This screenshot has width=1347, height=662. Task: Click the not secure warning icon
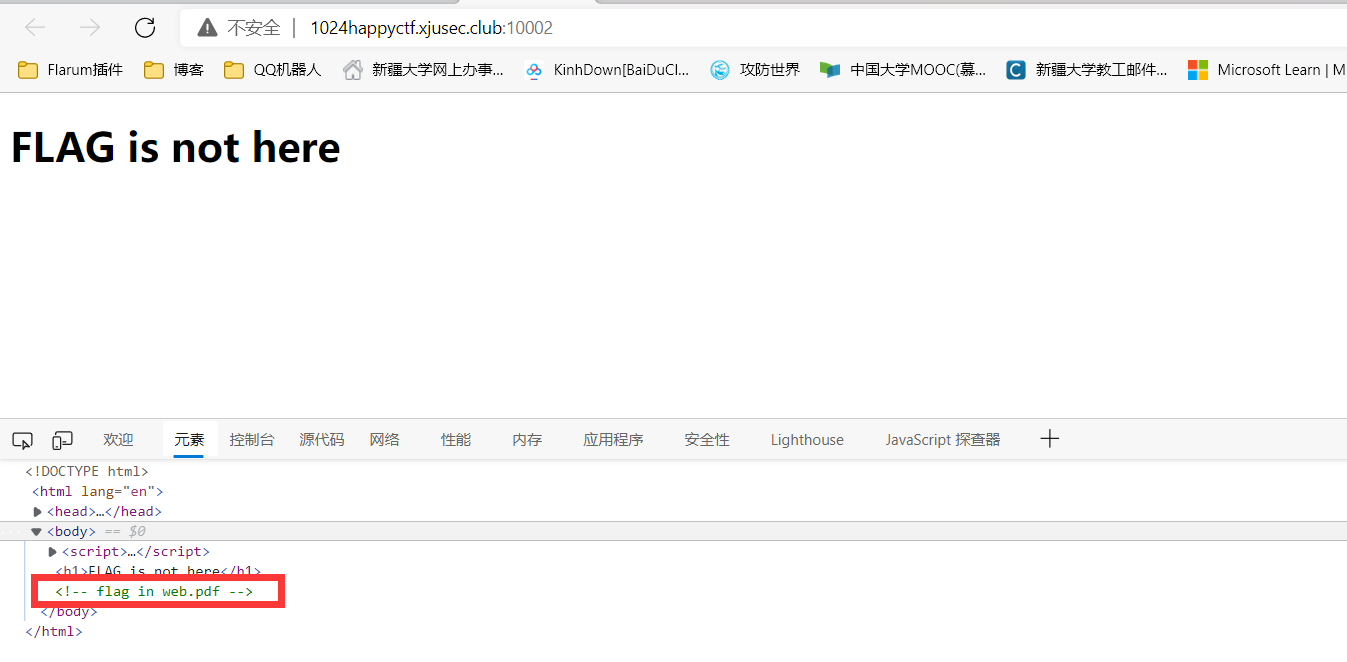[207, 28]
